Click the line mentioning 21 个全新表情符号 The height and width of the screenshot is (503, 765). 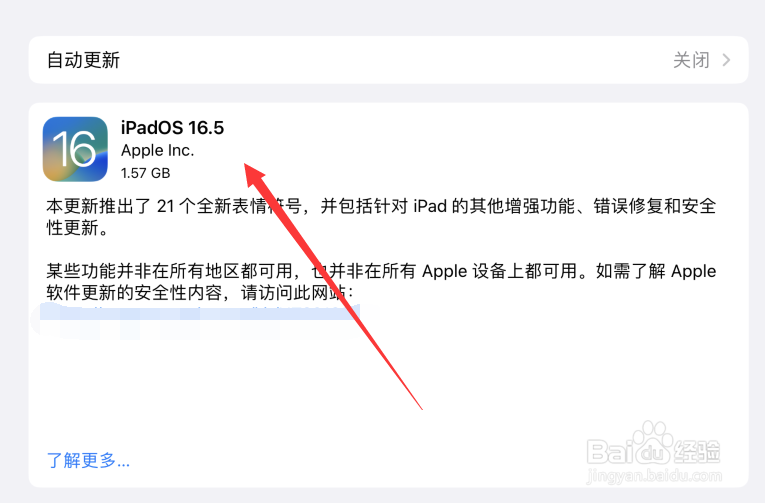click(x=381, y=207)
